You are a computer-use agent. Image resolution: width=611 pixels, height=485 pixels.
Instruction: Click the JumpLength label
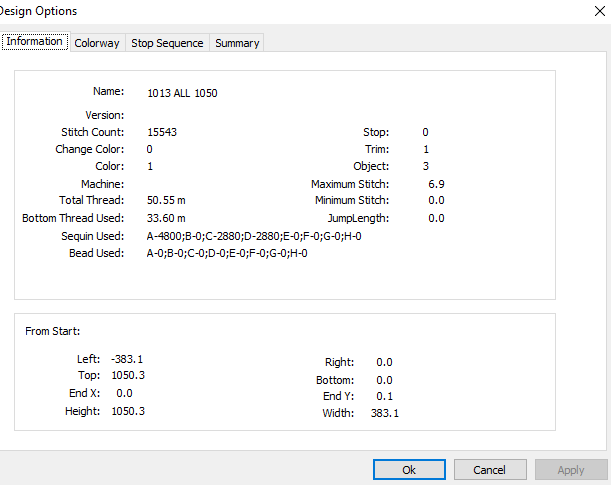pos(358,218)
